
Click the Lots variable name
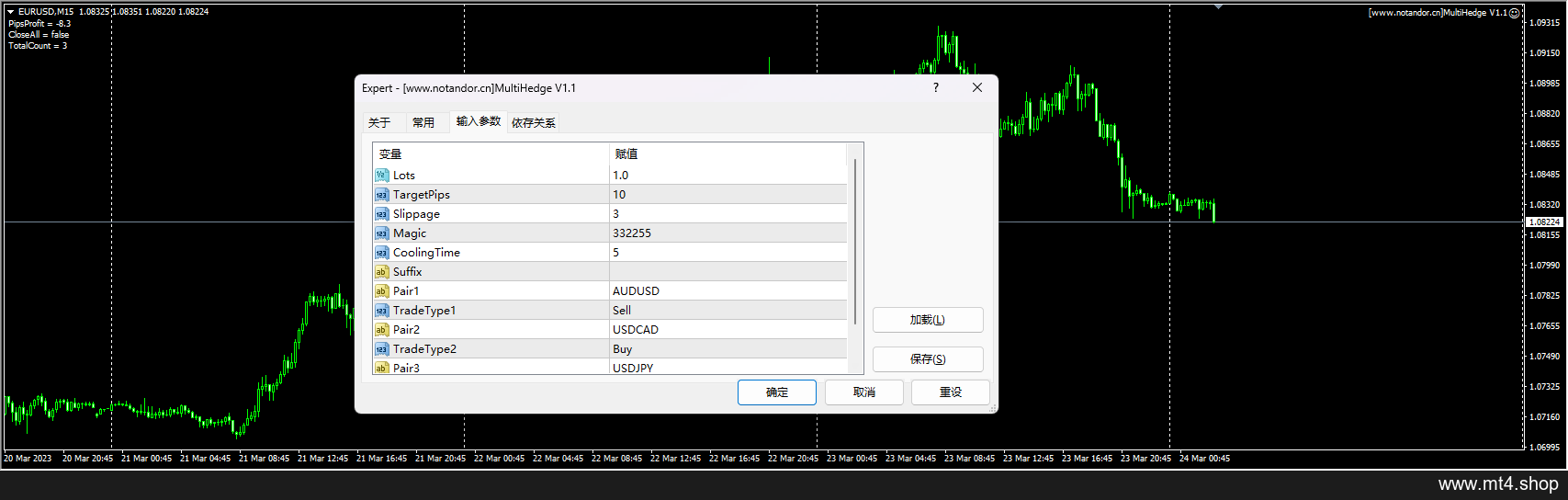[x=404, y=176]
